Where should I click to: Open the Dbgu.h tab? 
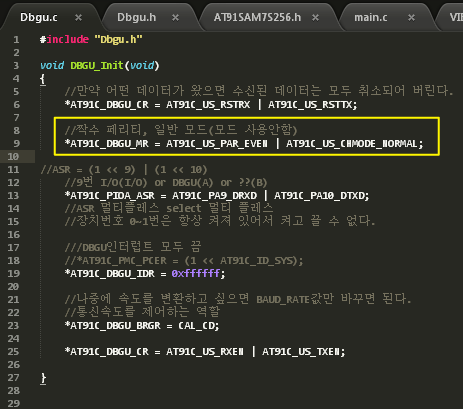137,17
